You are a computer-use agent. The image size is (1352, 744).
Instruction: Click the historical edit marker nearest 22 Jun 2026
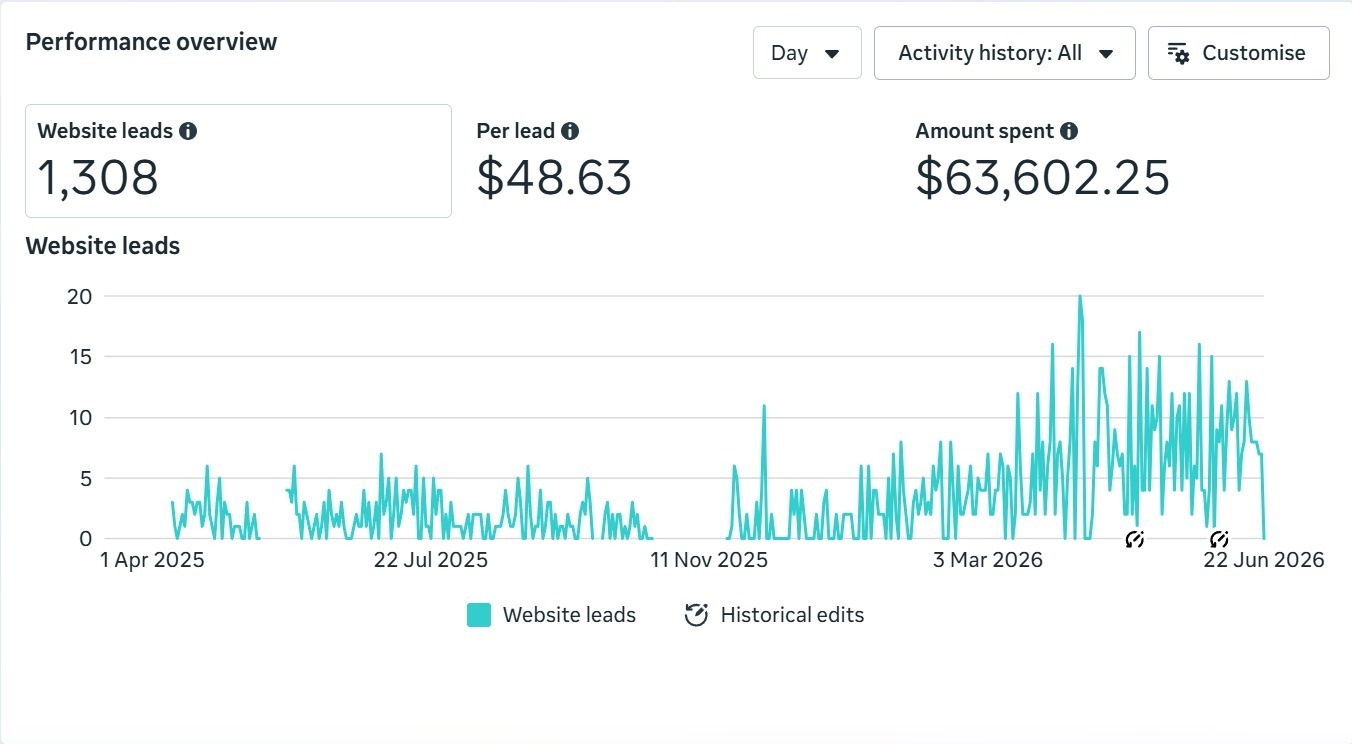click(1219, 540)
